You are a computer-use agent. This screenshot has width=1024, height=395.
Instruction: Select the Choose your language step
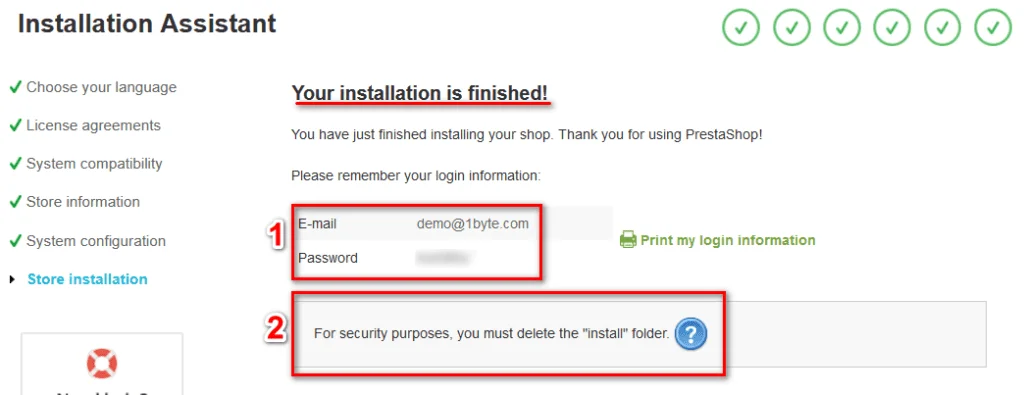[101, 87]
